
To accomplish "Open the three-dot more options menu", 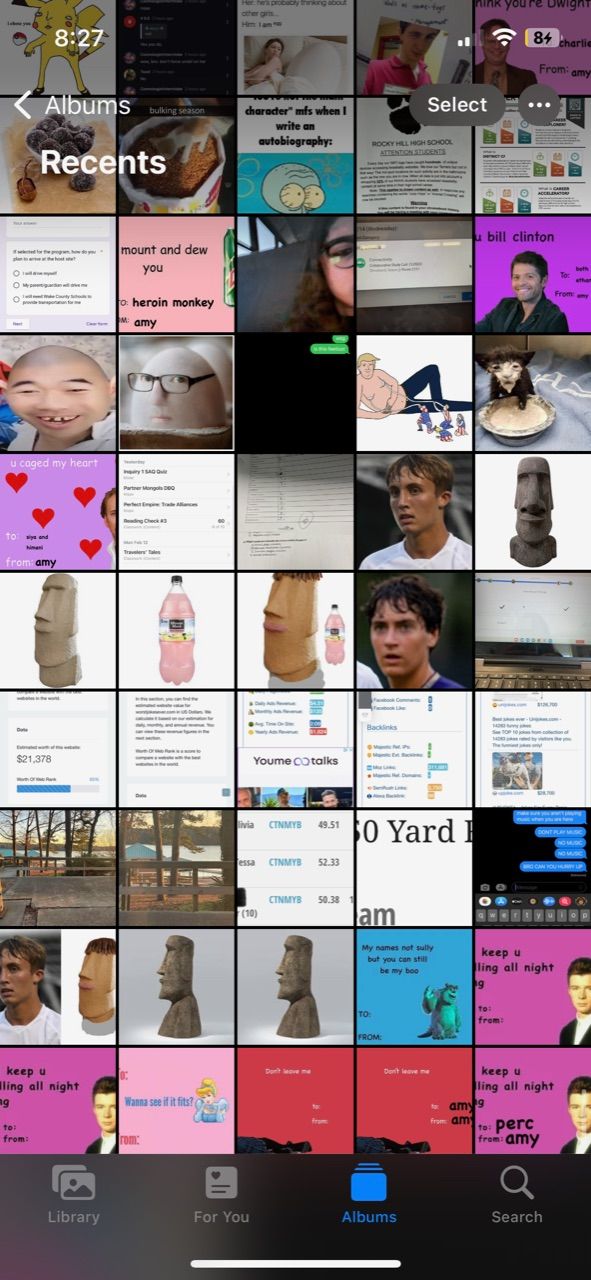I will (539, 105).
